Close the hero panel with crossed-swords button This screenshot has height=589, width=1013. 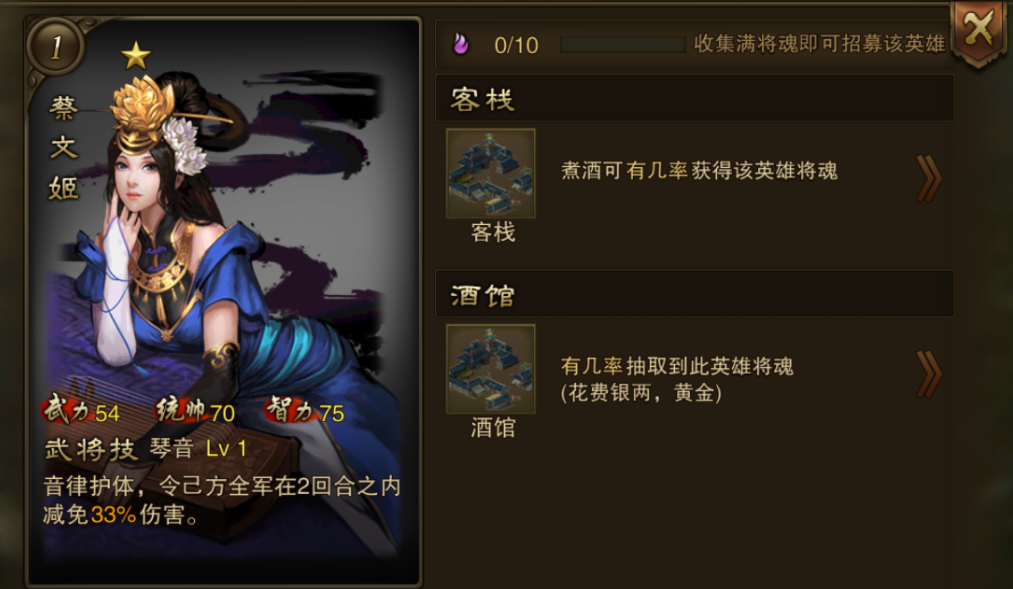point(978,31)
